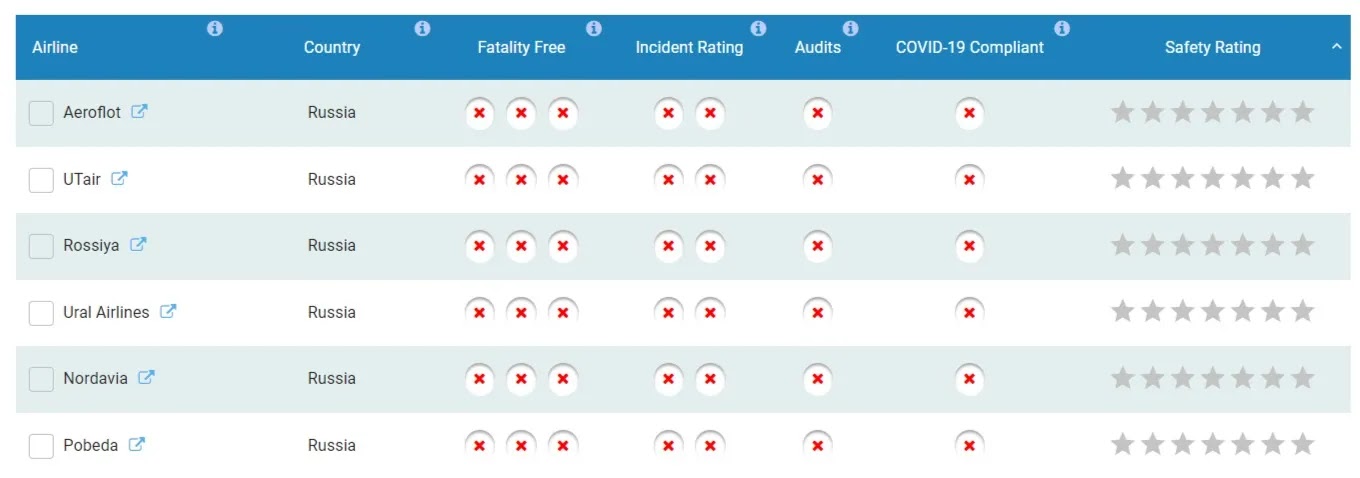The width and height of the screenshot is (1360, 478).
Task: Select the Rossiya checkbox
Action: tap(41, 246)
